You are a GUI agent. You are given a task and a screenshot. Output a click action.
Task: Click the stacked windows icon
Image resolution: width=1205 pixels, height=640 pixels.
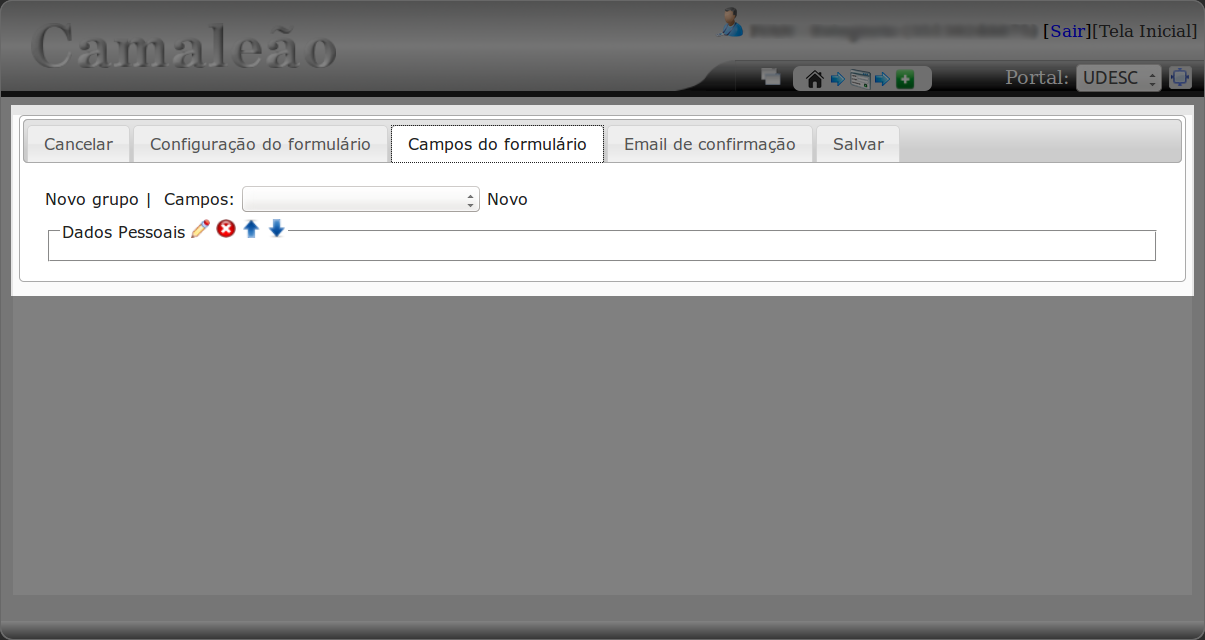[x=770, y=77]
